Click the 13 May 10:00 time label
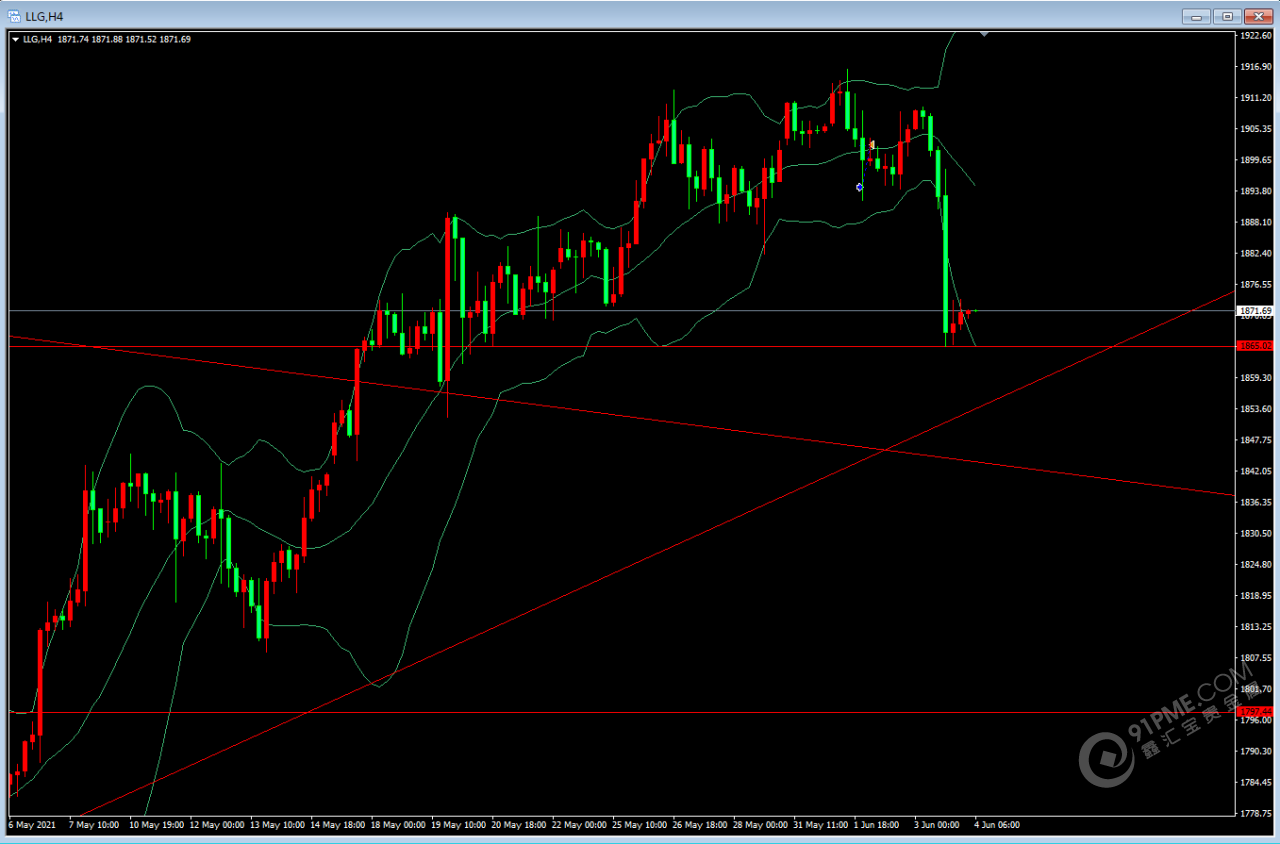 click(278, 825)
